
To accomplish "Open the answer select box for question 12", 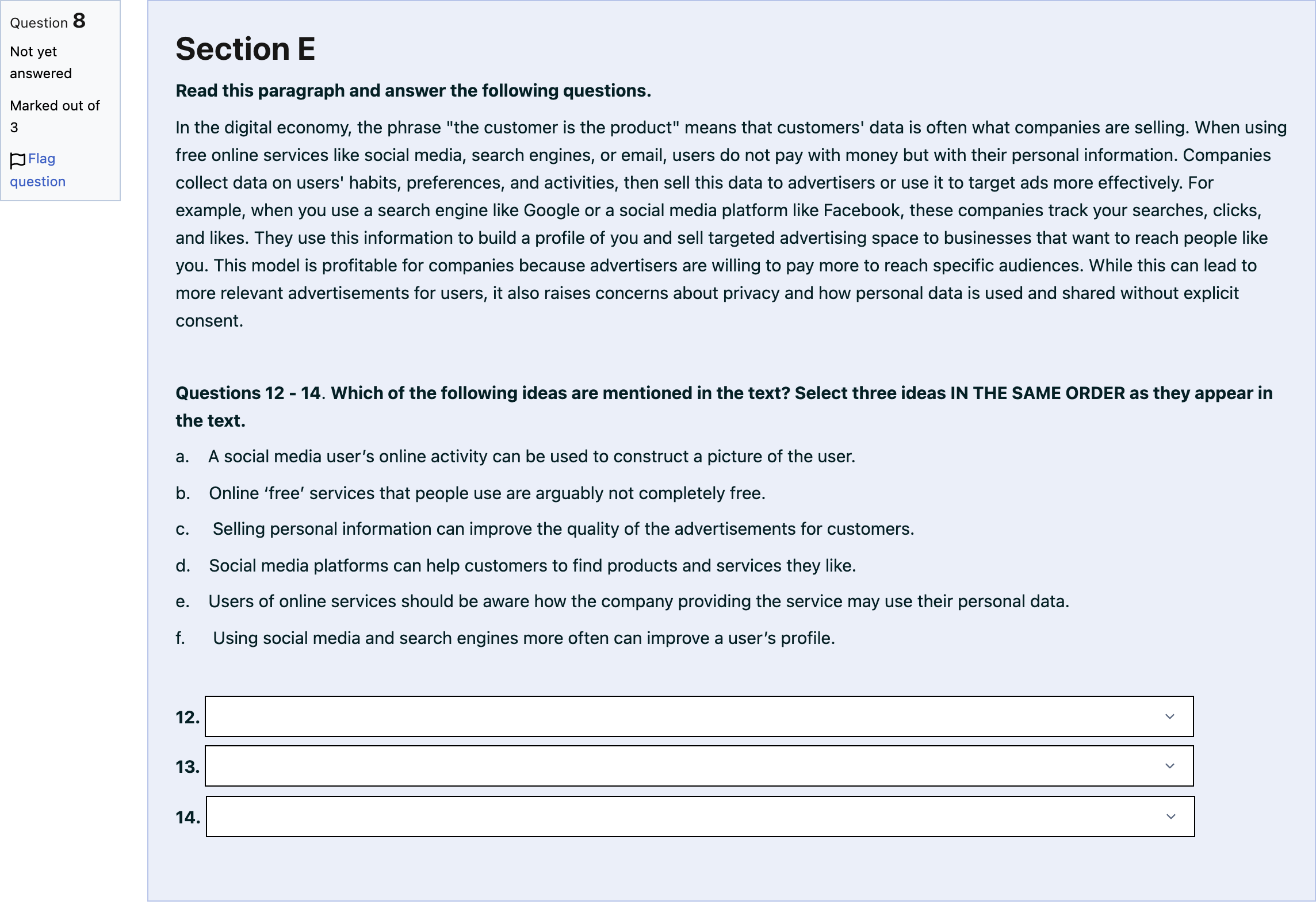I will coord(699,716).
